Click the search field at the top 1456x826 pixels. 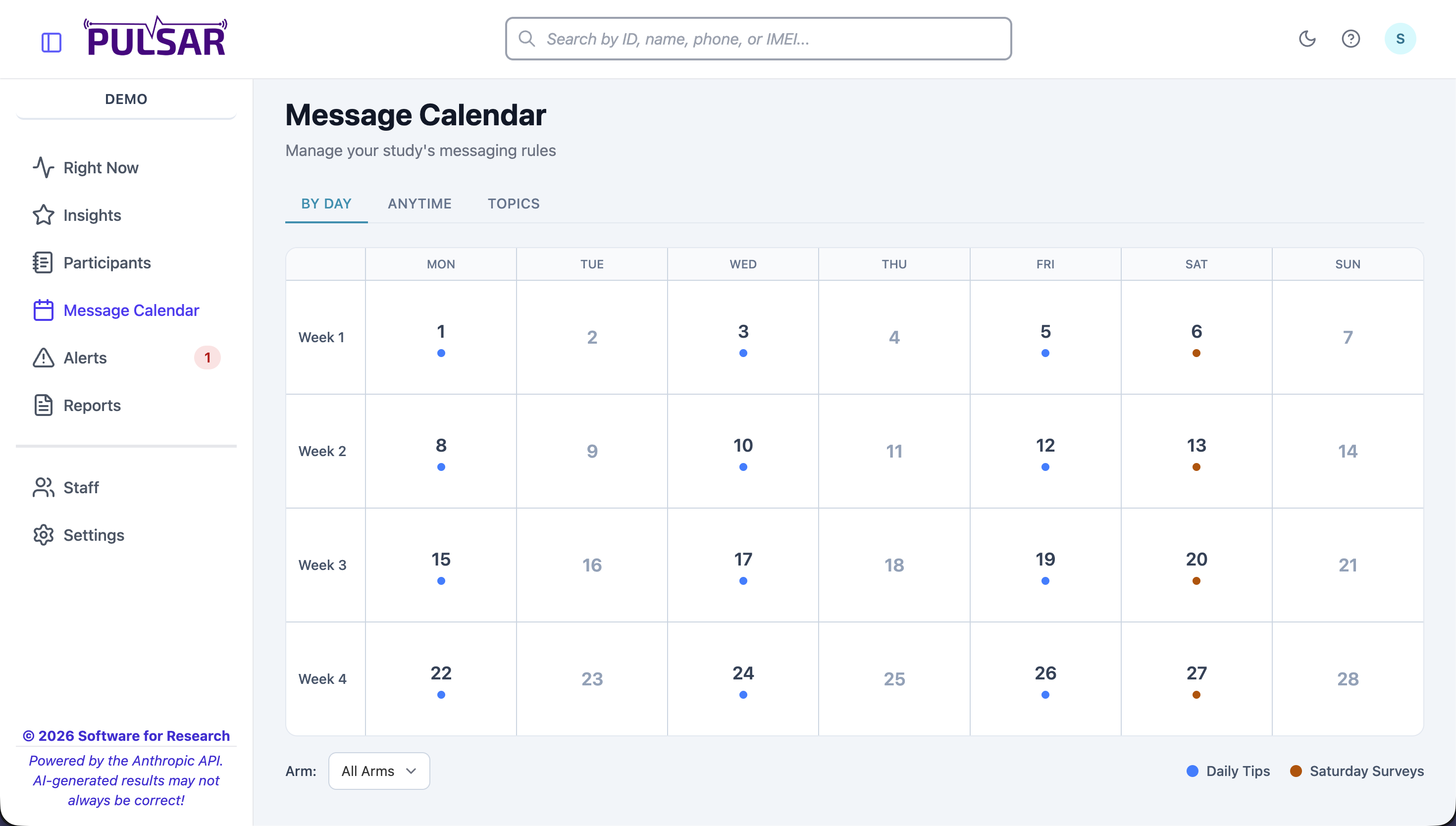(758, 39)
